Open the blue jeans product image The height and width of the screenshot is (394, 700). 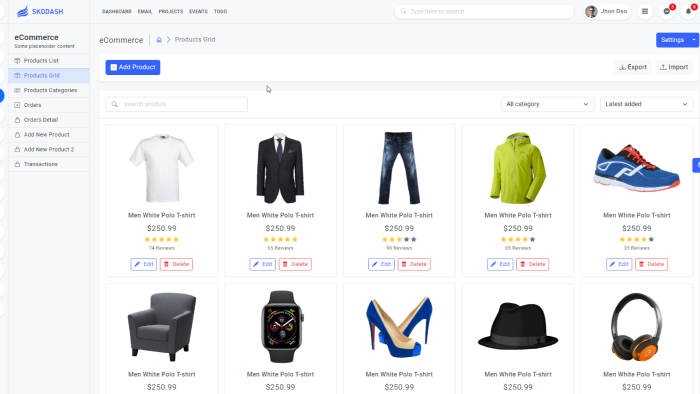(399, 168)
